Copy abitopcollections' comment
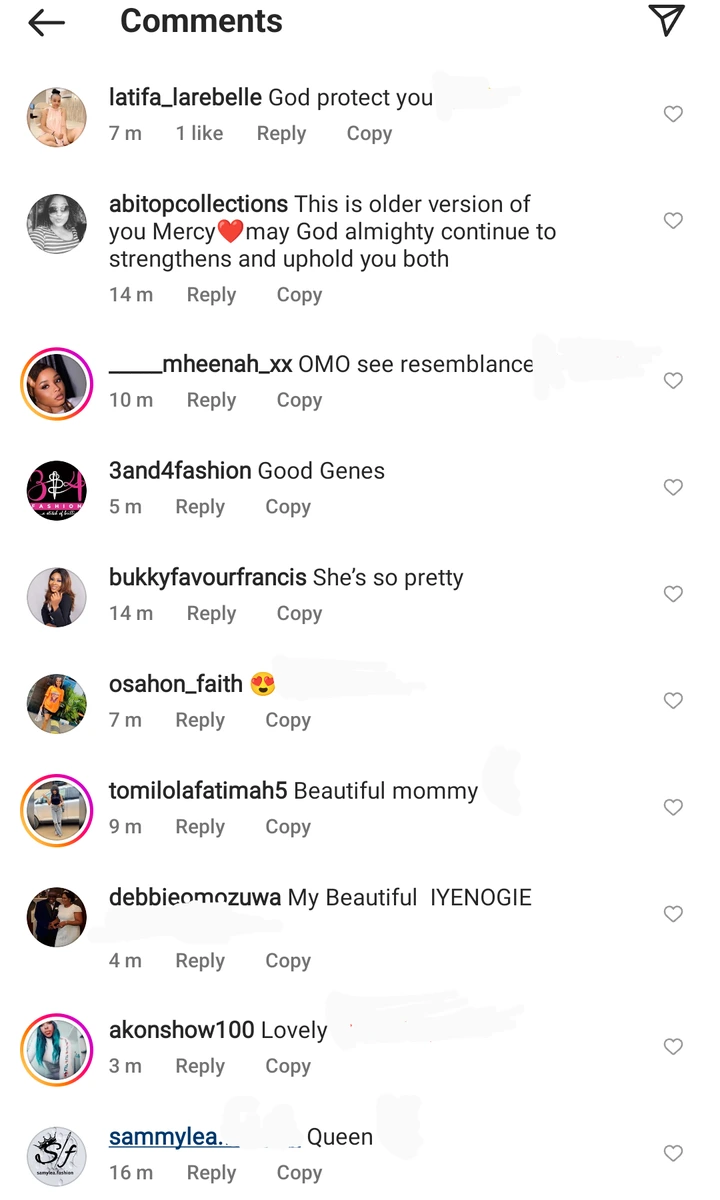 click(x=299, y=295)
